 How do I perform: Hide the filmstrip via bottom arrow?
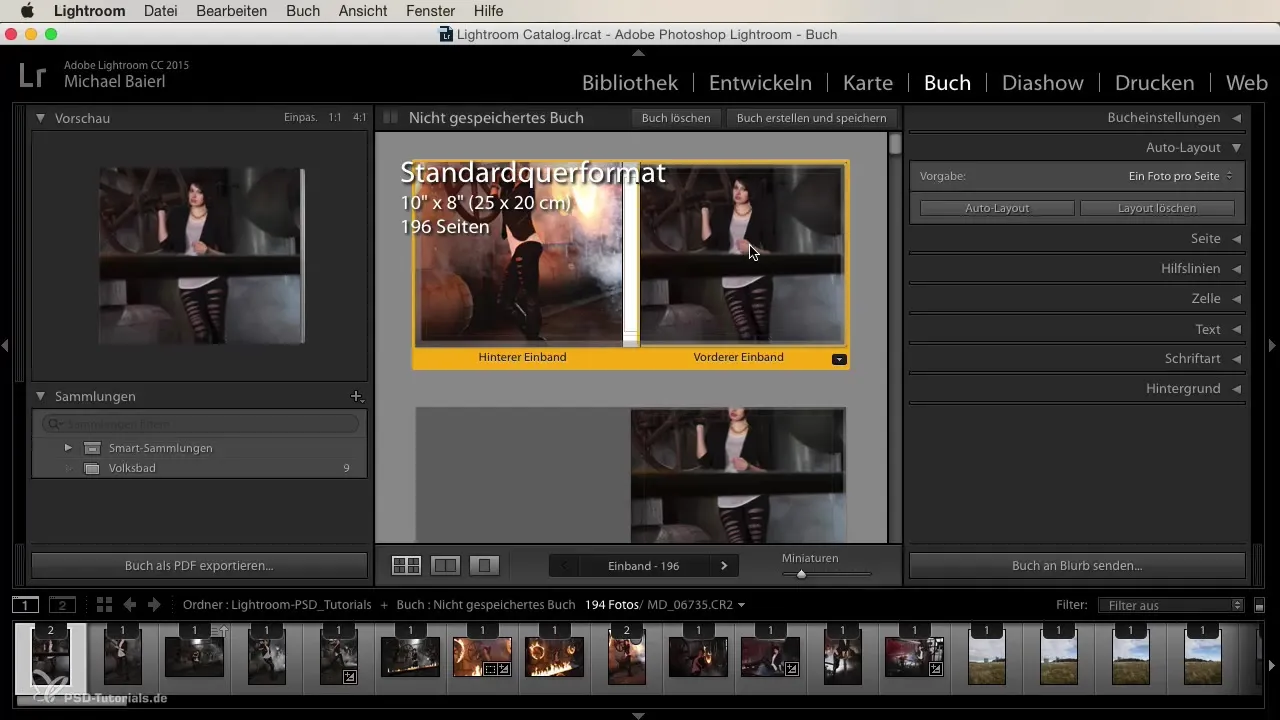[x=639, y=715]
